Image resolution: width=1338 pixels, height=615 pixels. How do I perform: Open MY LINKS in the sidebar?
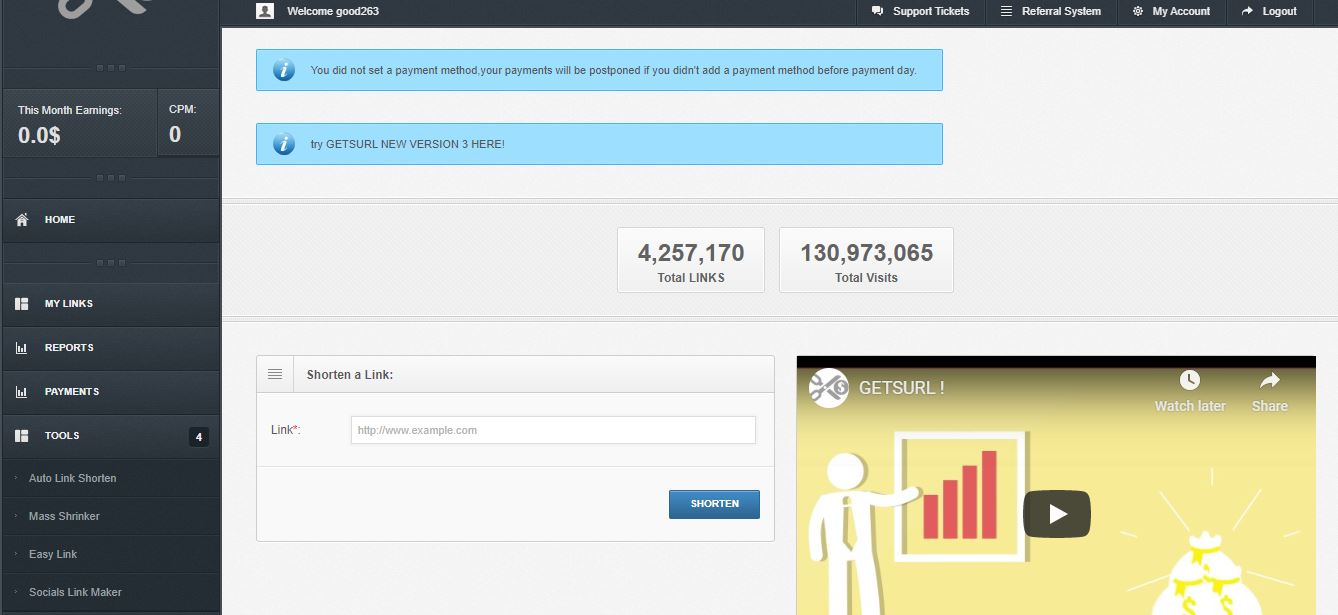[x=111, y=304]
